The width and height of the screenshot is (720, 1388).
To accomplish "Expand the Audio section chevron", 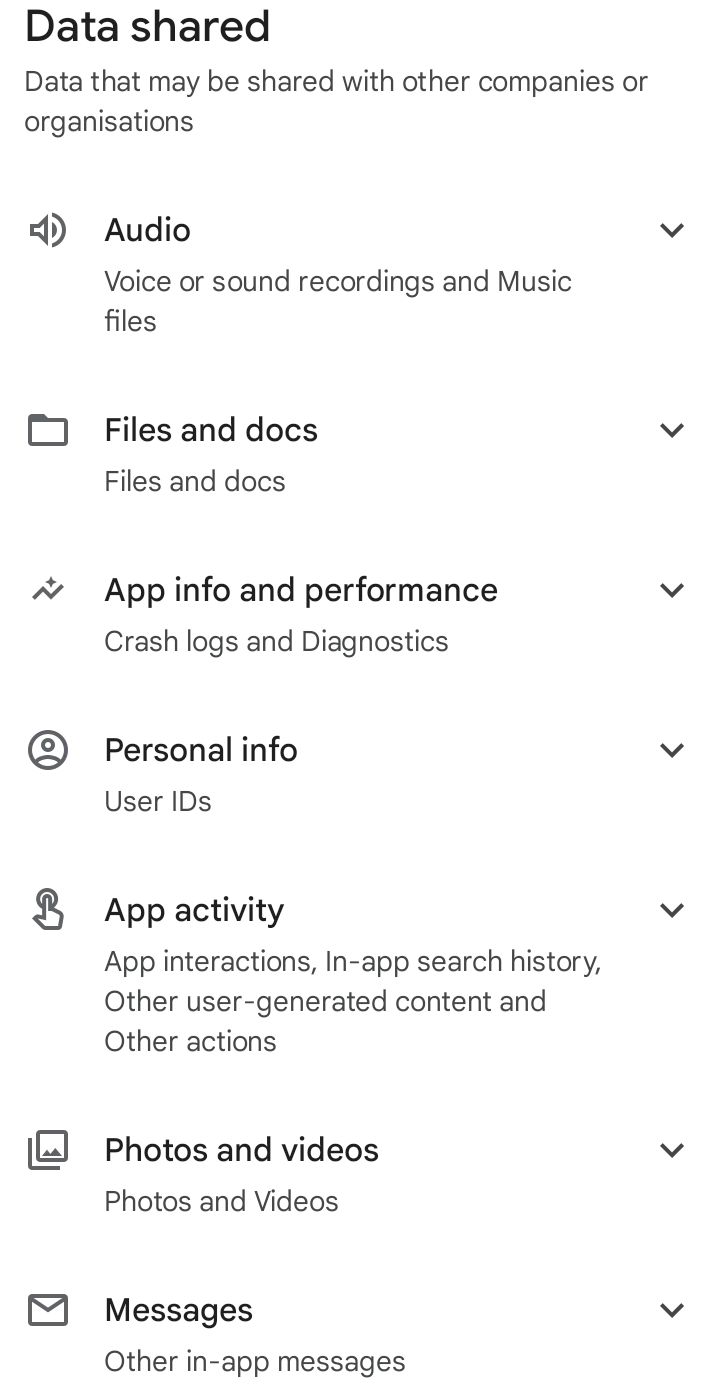I will (672, 230).
